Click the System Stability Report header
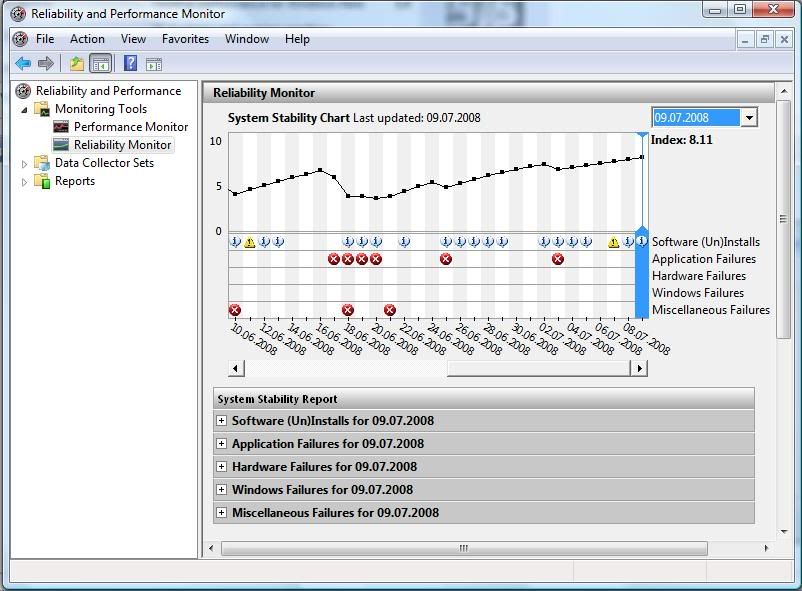802x591 pixels. click(x=483, y=399)
